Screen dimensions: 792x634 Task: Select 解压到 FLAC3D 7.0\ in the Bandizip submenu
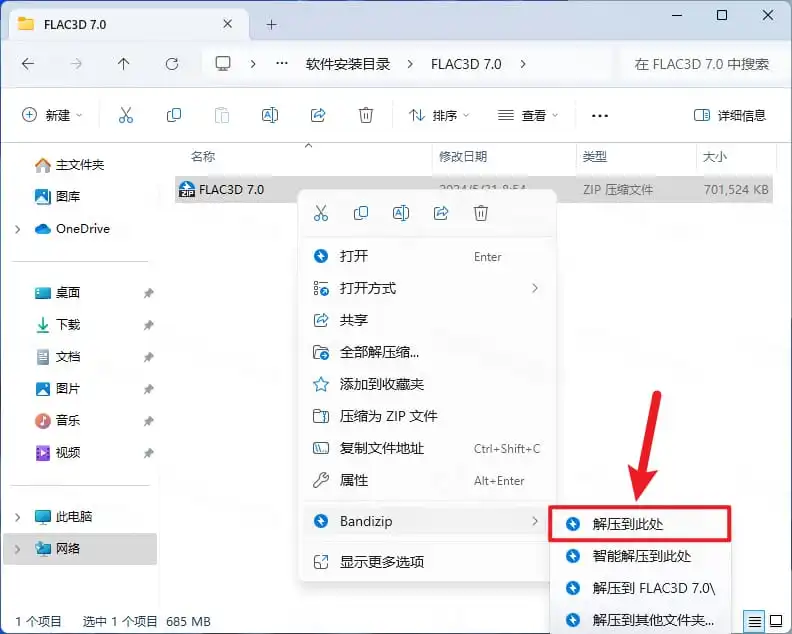639,588
